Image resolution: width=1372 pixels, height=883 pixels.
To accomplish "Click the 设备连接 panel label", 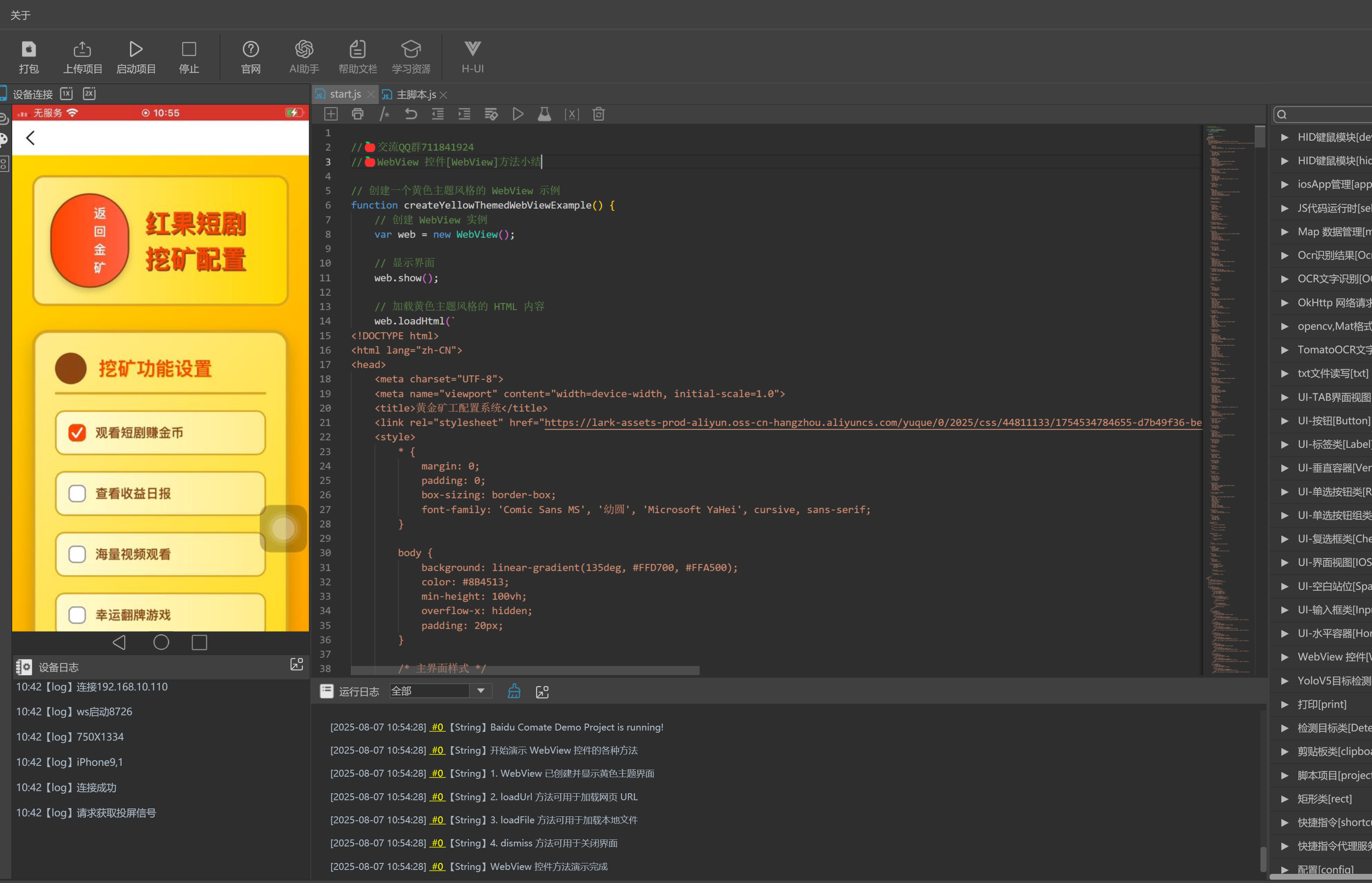I will pos(33,94).
